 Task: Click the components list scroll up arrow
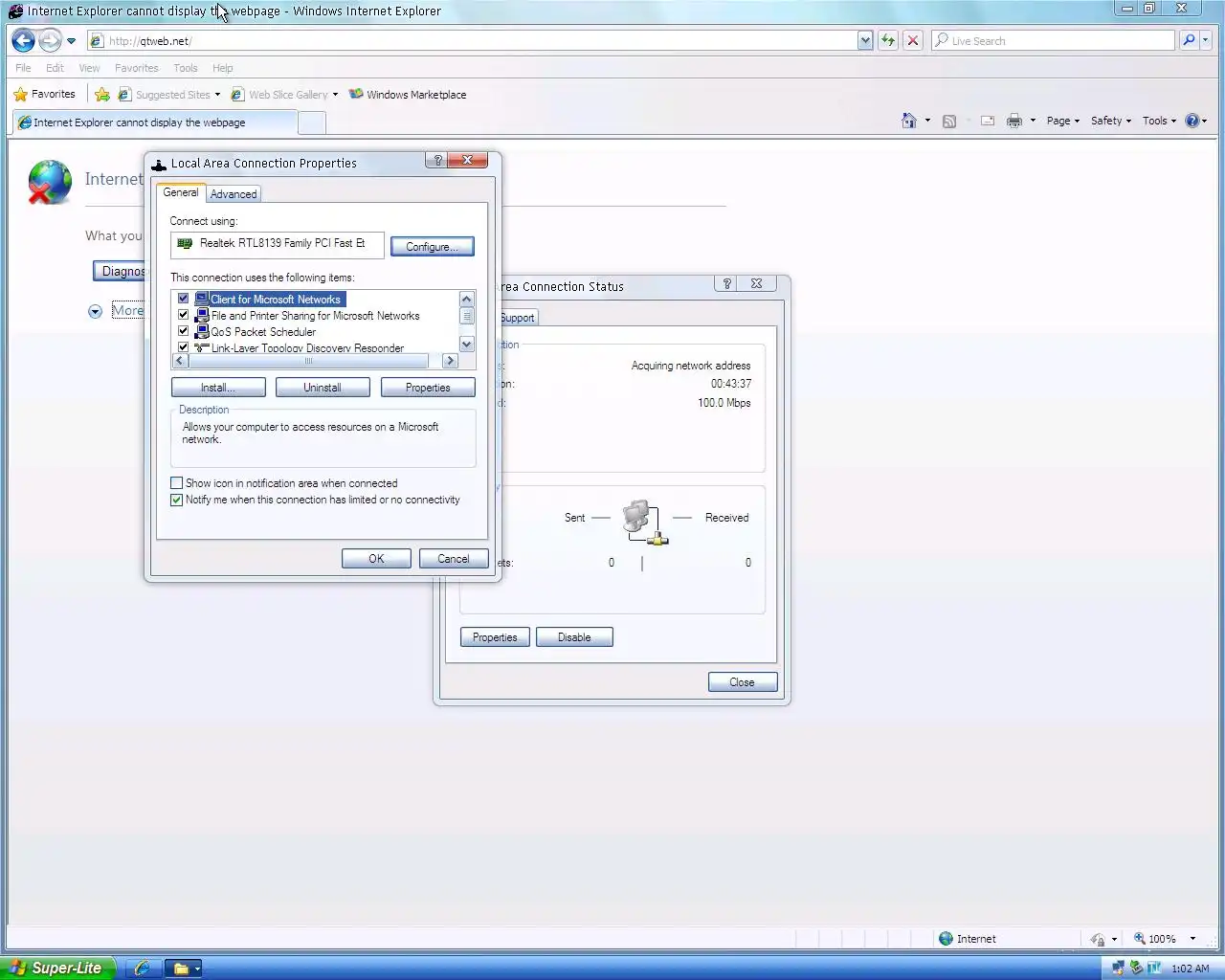coord(467,300)
